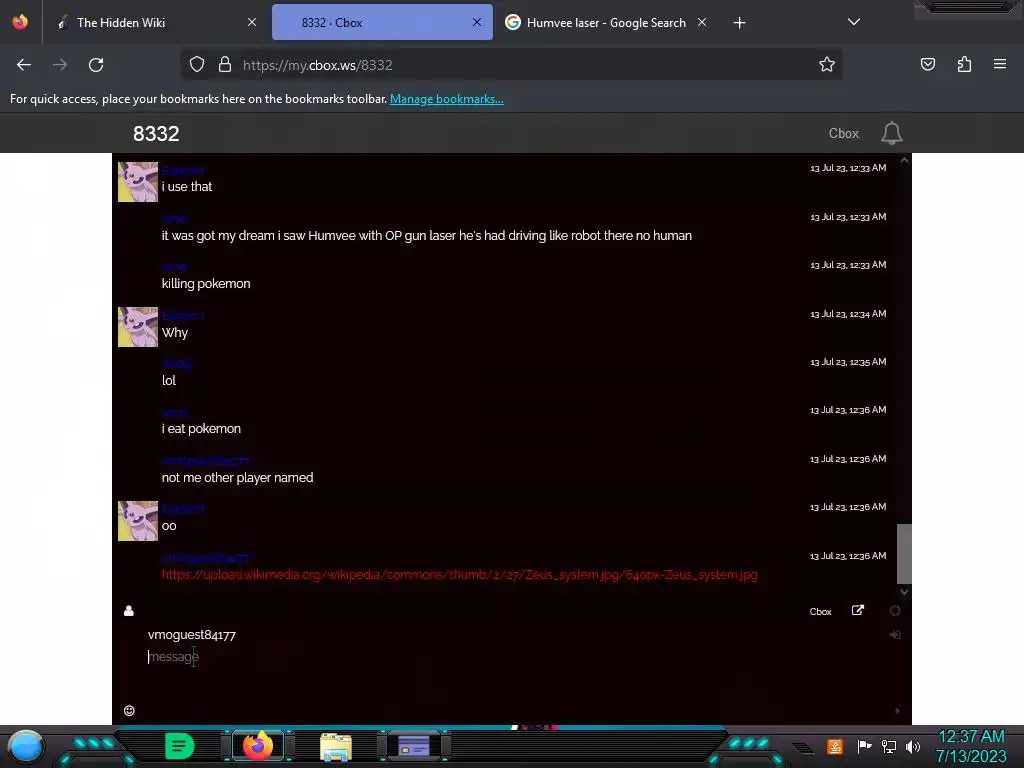This screenshot has height=768, width=1024.
Task: Open the purple window app in taskbar
Action: pos(413,746)
